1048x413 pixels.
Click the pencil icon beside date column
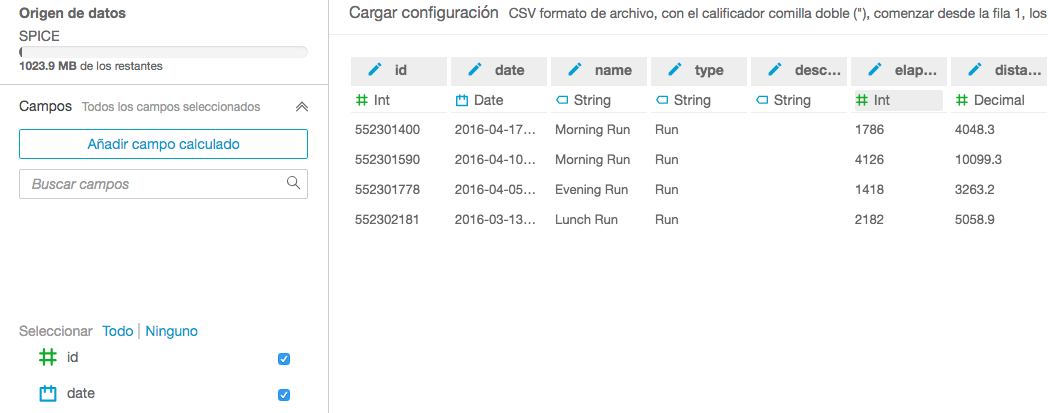tap(475, 70)
